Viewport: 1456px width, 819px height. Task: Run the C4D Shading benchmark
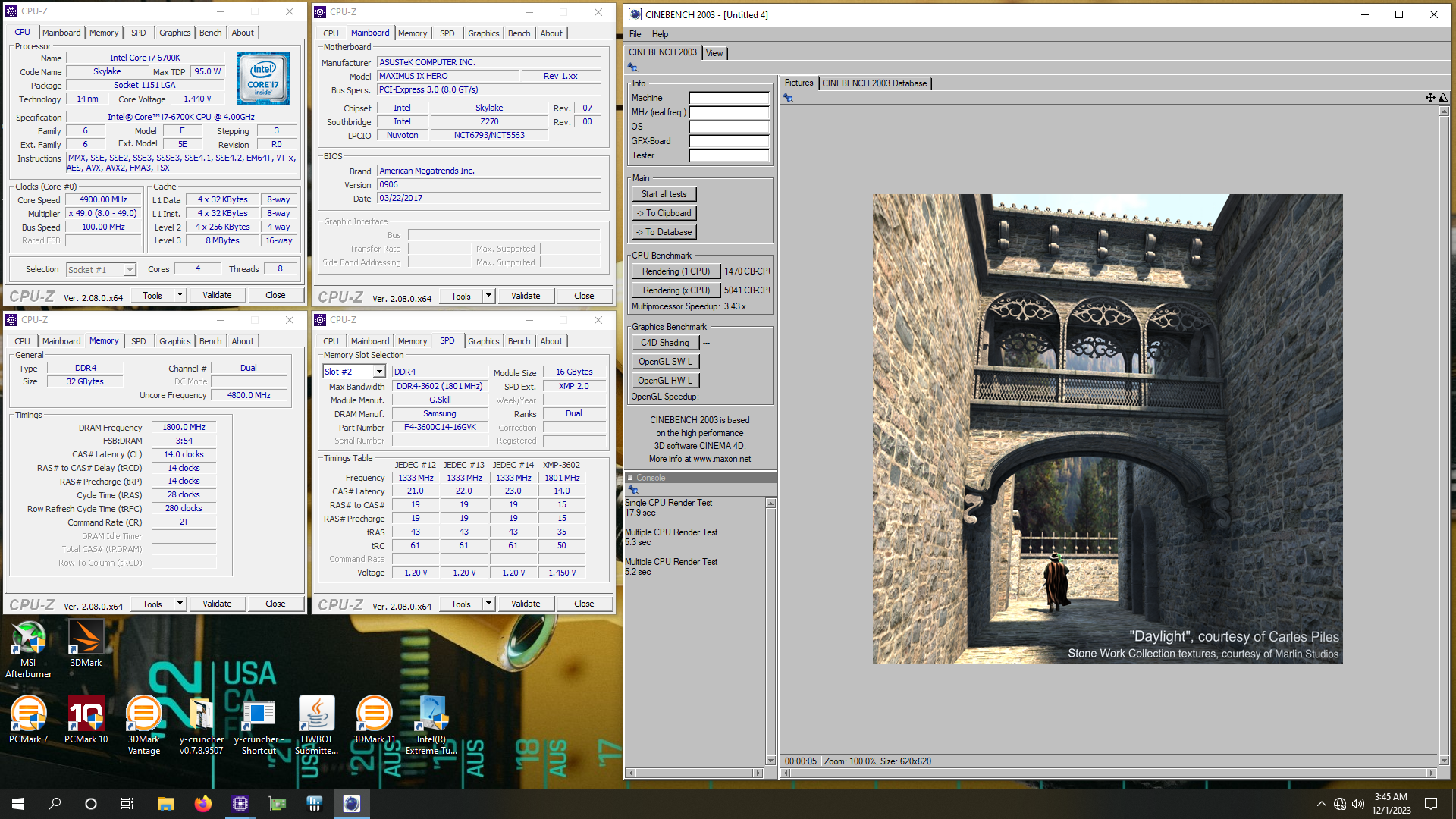[664, 343]
